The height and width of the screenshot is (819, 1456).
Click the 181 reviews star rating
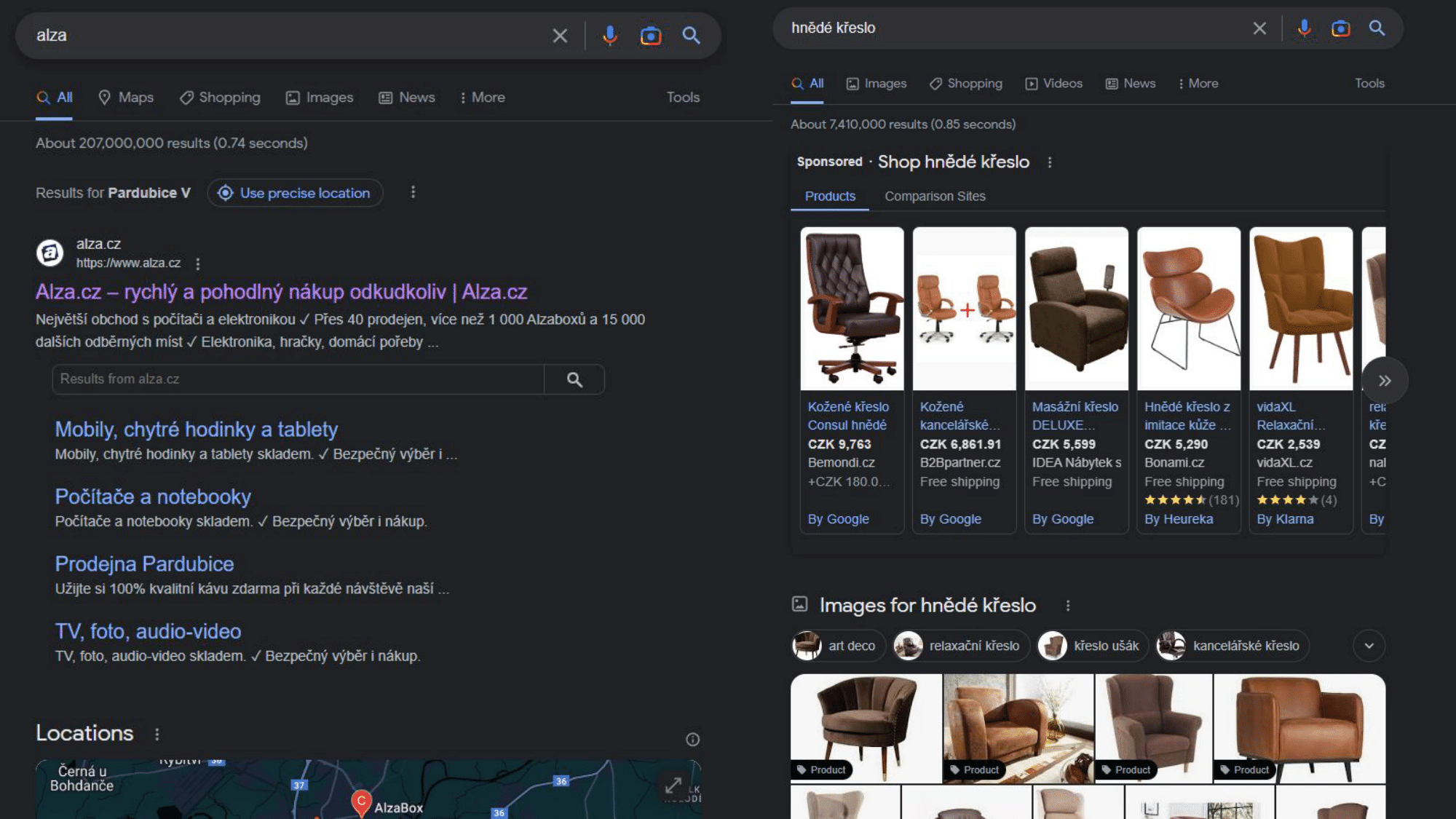click(1191, 500)
